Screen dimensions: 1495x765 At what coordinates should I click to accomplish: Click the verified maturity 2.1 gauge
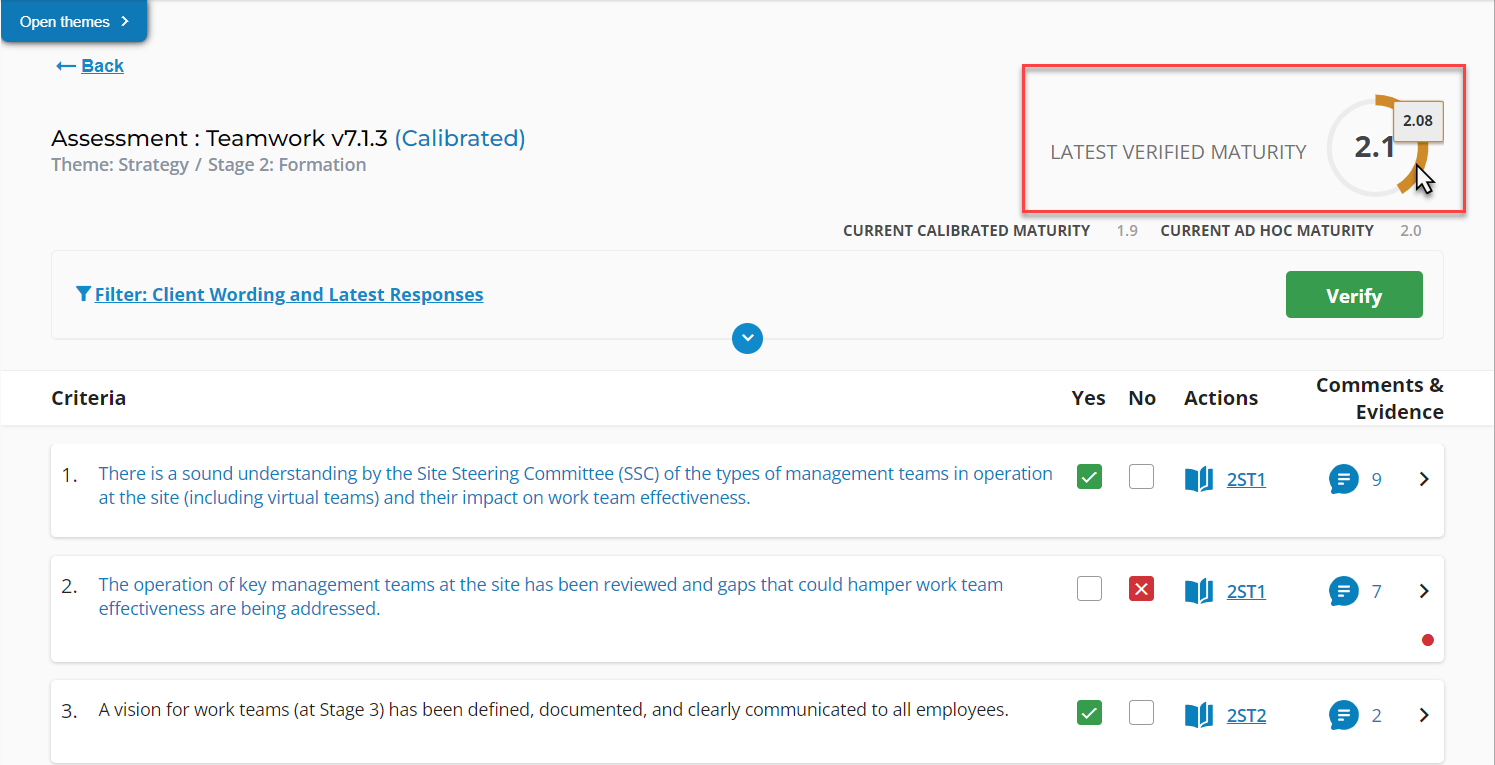[x=1374, y=148]
